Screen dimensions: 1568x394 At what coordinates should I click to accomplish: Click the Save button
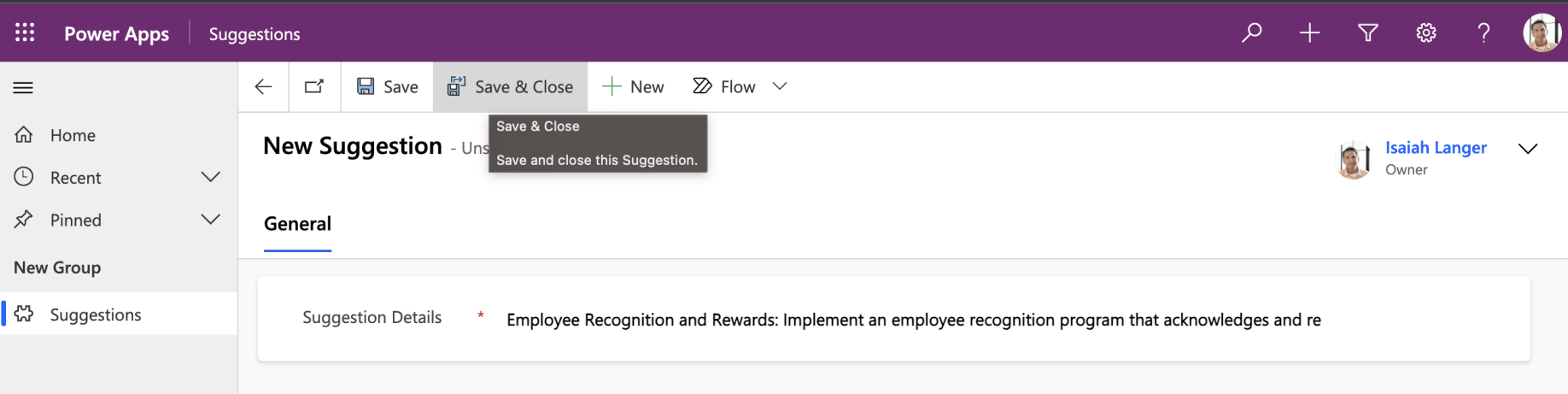388,86
